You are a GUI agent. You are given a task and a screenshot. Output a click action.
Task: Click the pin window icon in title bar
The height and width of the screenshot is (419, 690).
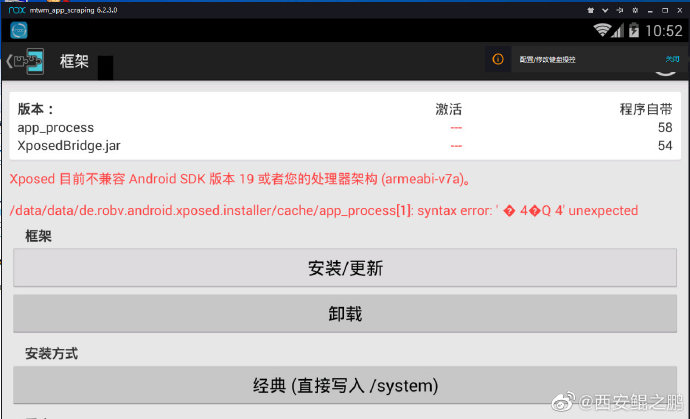[x=620, y=10]
